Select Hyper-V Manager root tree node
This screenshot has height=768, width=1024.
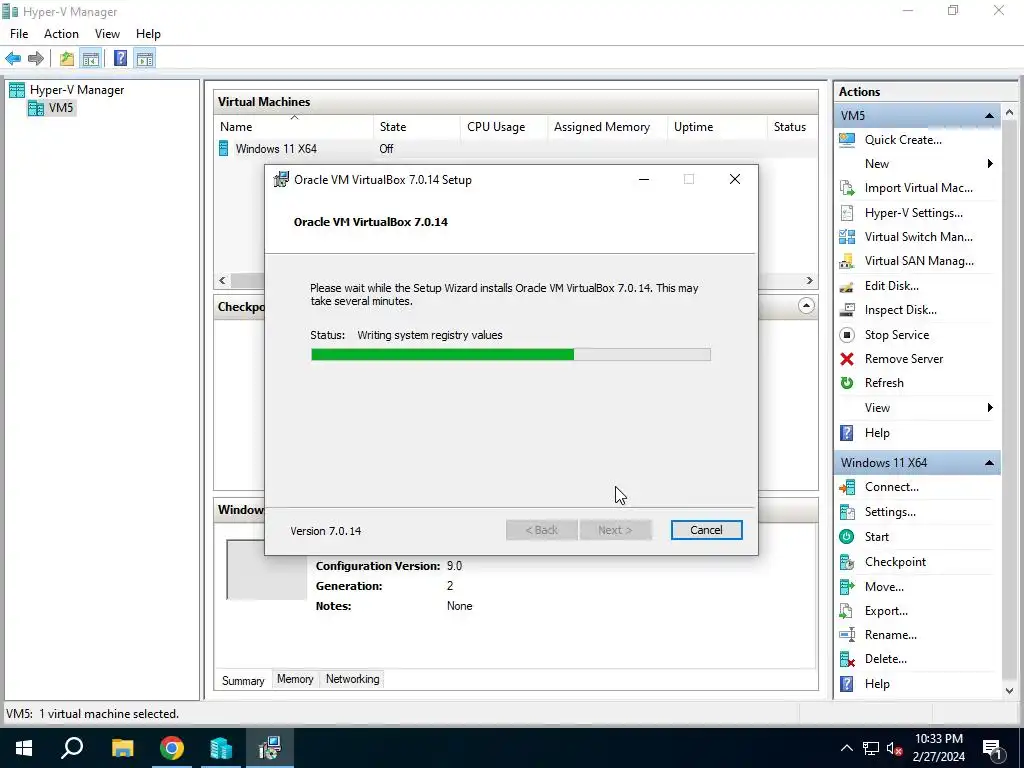coord(76,90)
